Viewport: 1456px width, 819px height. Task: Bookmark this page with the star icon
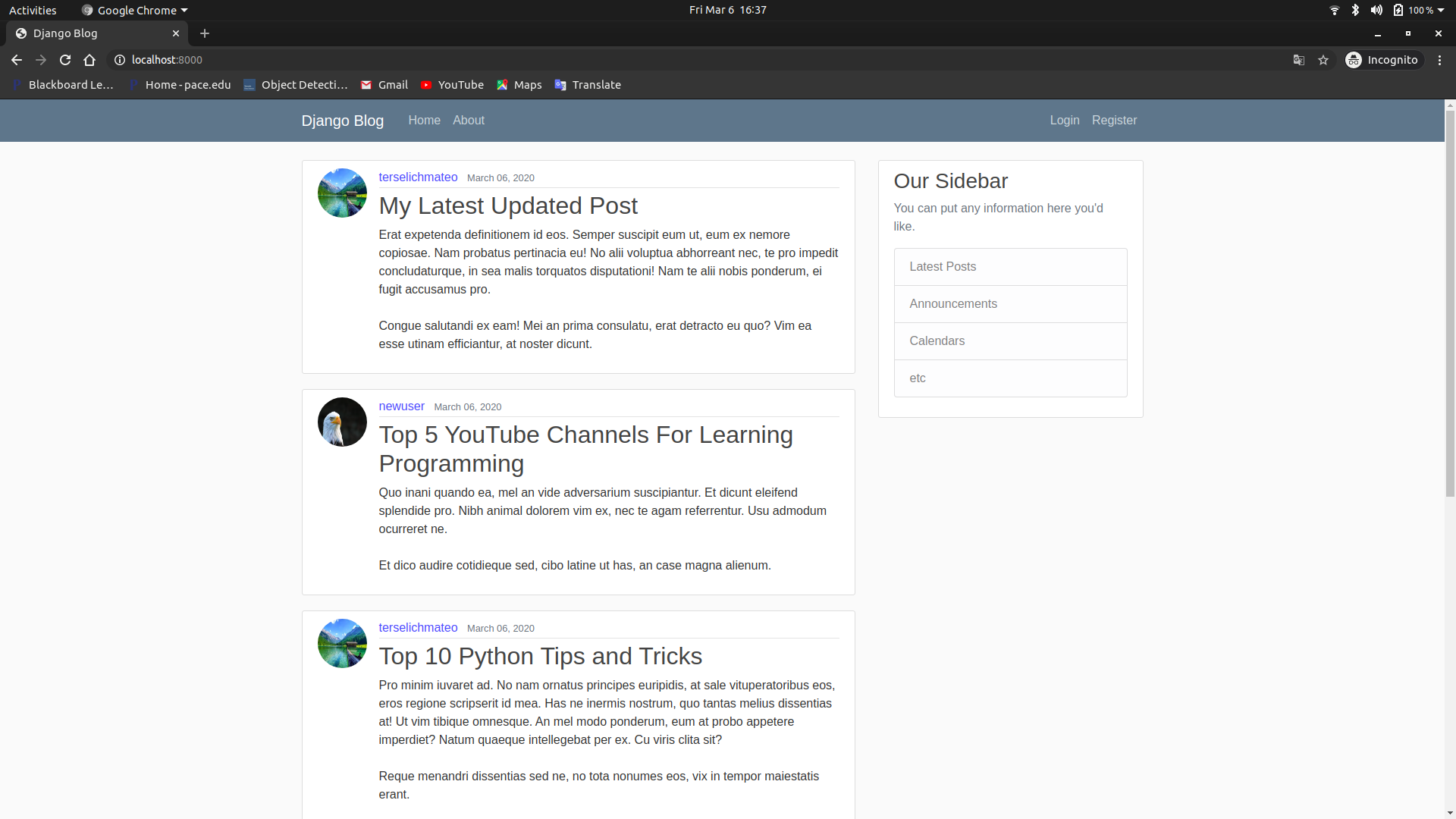tap(1323, 60)
